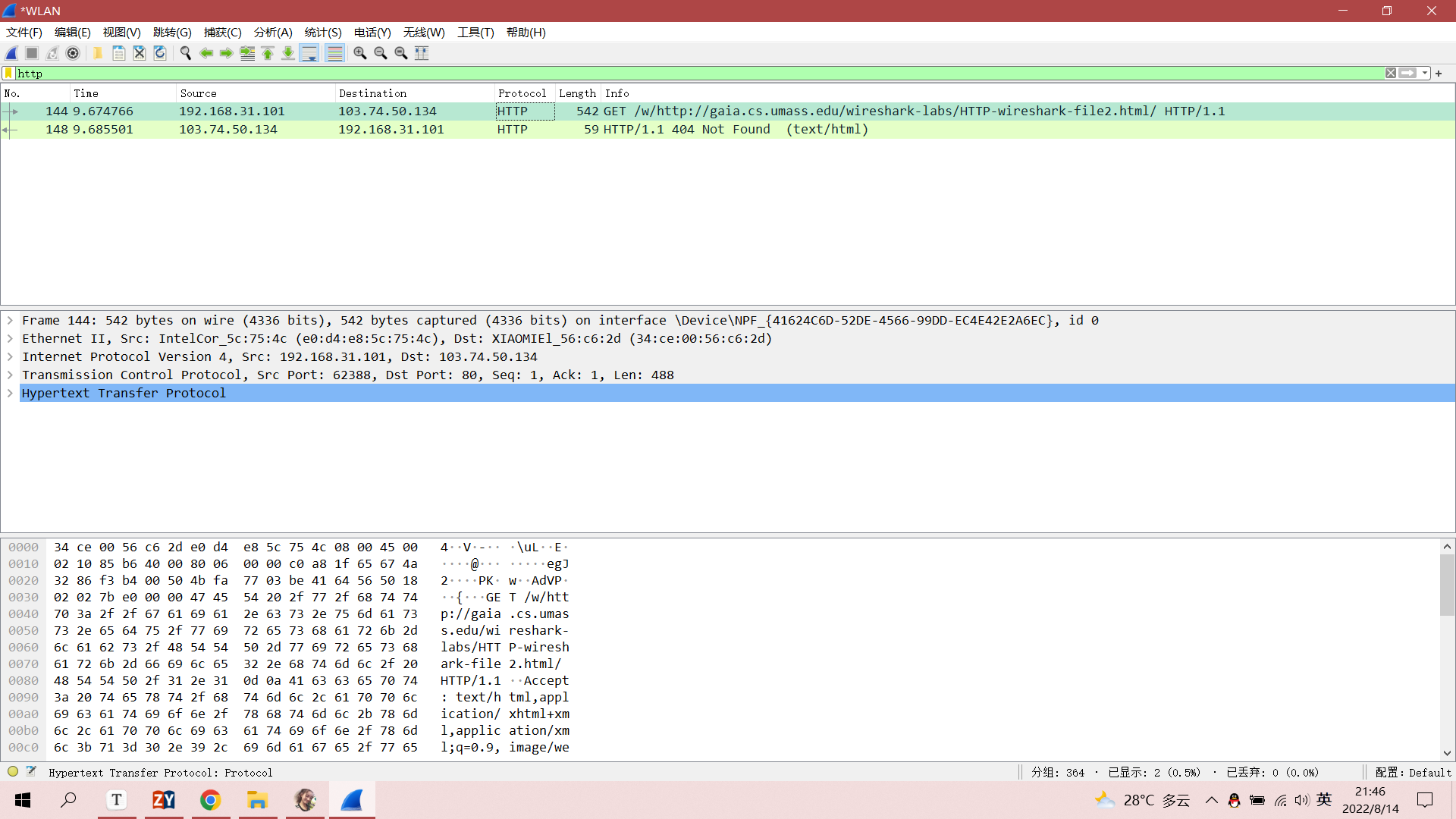The height and width of the screenshot is (819, 1456).
Task: Select packet 148 with 404 Not Found
Action: [x=728, y=130]
